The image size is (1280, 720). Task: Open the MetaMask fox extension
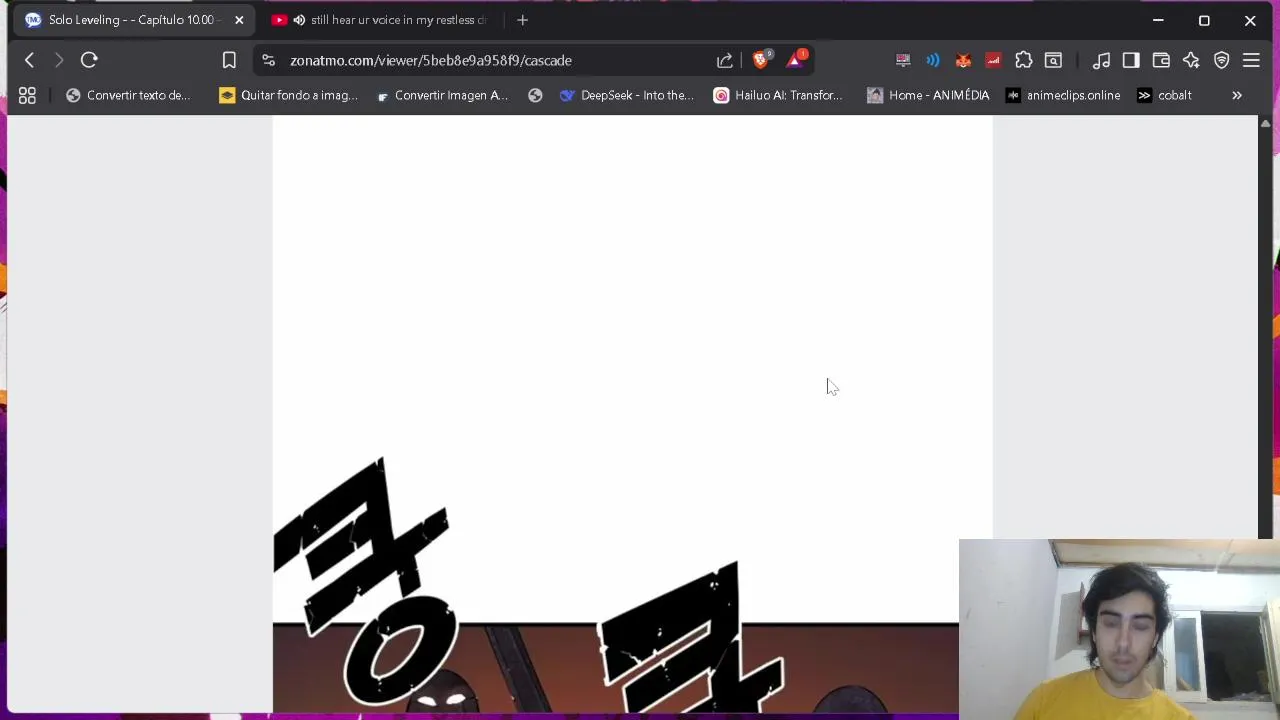[963, 60]
